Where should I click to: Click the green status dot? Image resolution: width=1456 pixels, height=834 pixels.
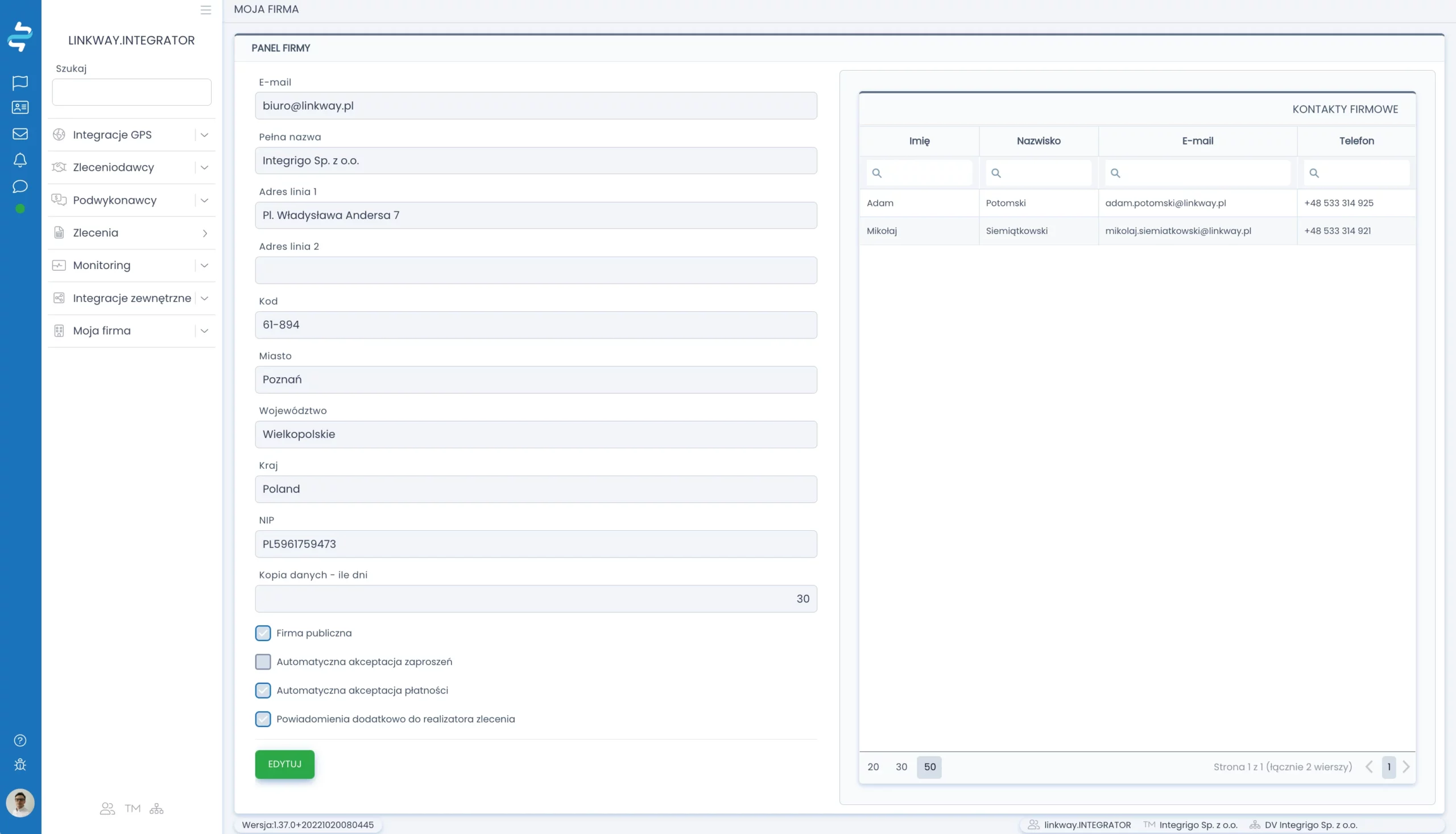[x=20, y=208]
